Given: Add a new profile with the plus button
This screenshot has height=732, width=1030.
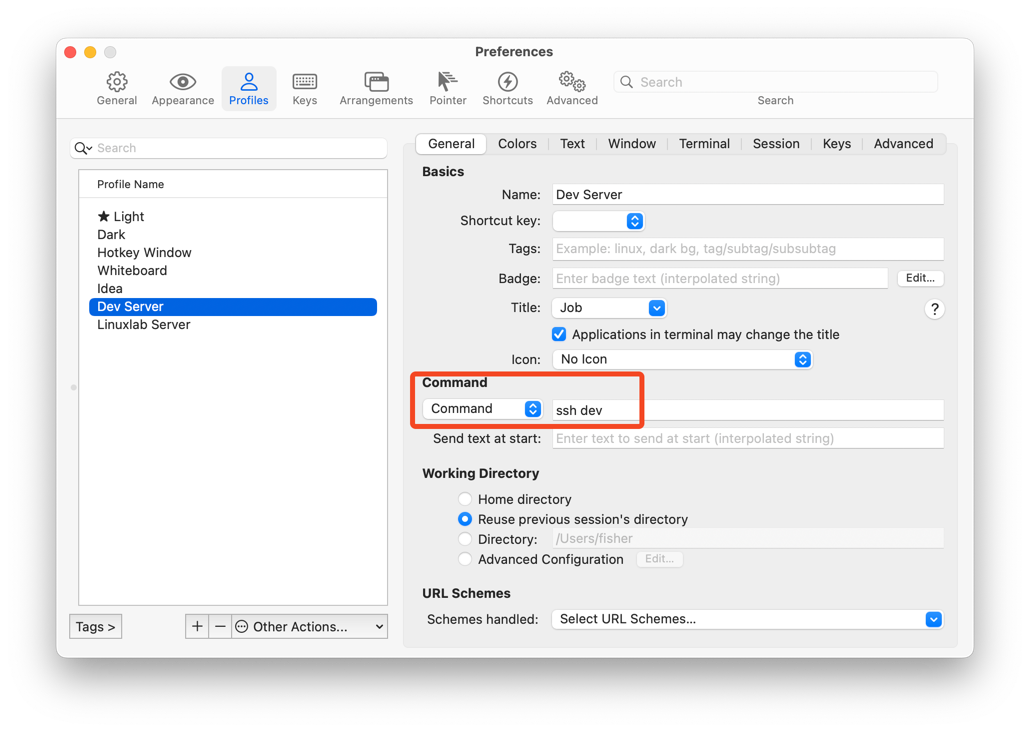Looking at the screenshot, I should [x=197, y=626].
